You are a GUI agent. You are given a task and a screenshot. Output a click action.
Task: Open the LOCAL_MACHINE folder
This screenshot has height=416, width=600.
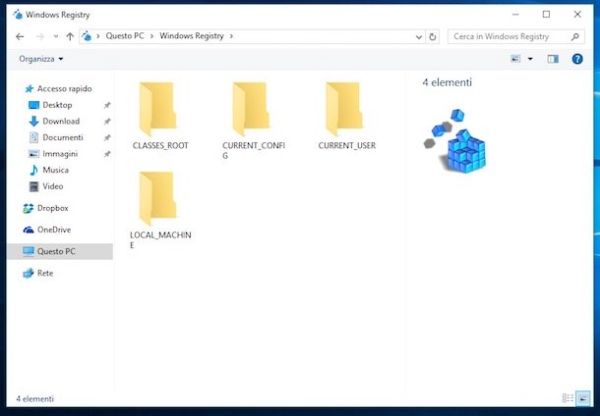tap(159, 202)
